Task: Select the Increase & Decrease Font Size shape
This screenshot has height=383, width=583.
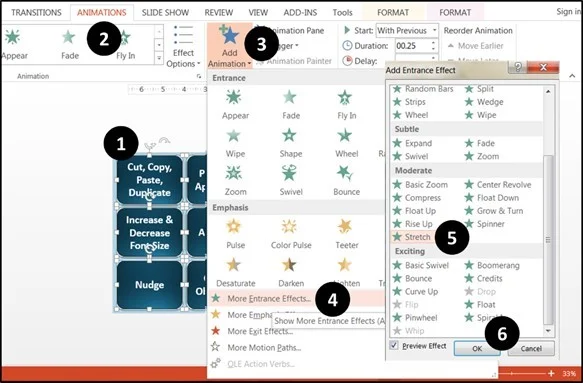Action: 149,232
